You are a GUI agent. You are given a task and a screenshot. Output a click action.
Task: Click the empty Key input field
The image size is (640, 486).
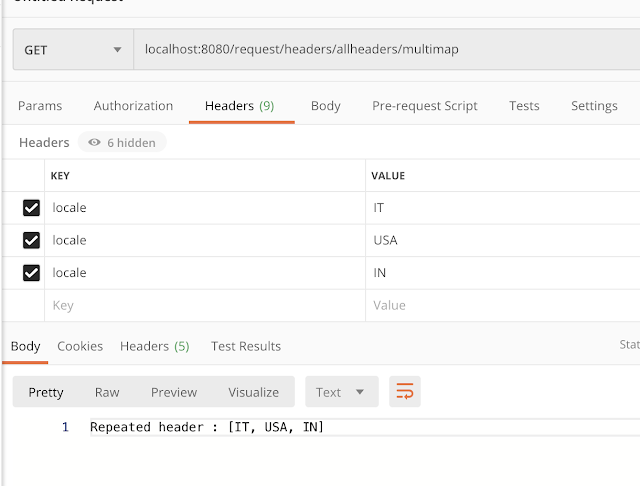pyautogui.click(x=205, y=306)
